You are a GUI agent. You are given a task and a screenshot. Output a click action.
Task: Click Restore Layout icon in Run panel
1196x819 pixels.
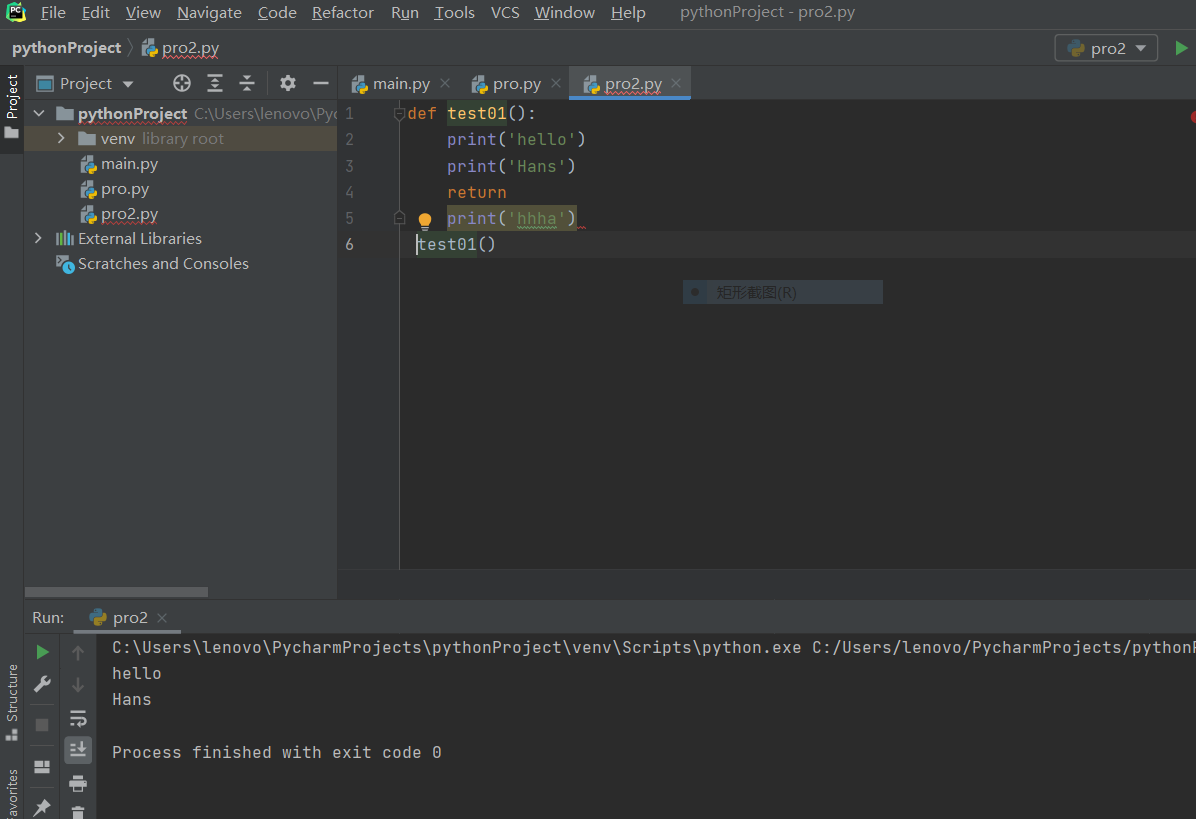(x=42, y=767)
